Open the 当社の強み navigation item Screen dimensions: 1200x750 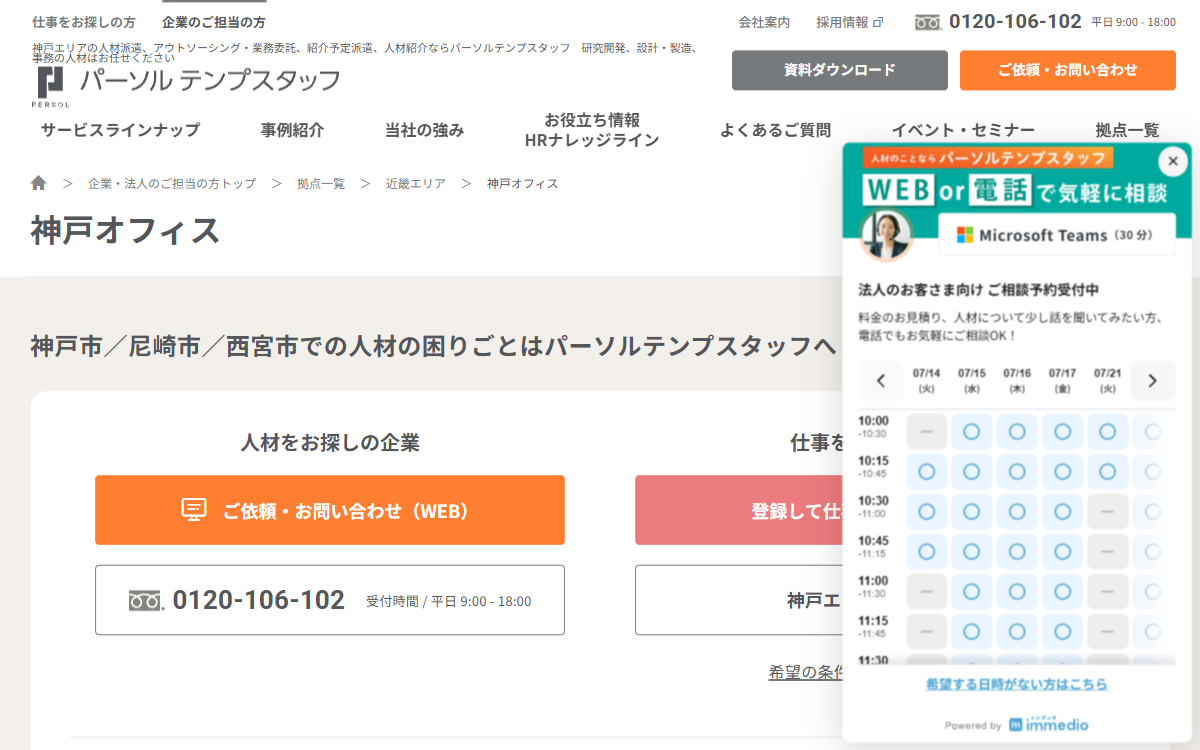point(424,130)
